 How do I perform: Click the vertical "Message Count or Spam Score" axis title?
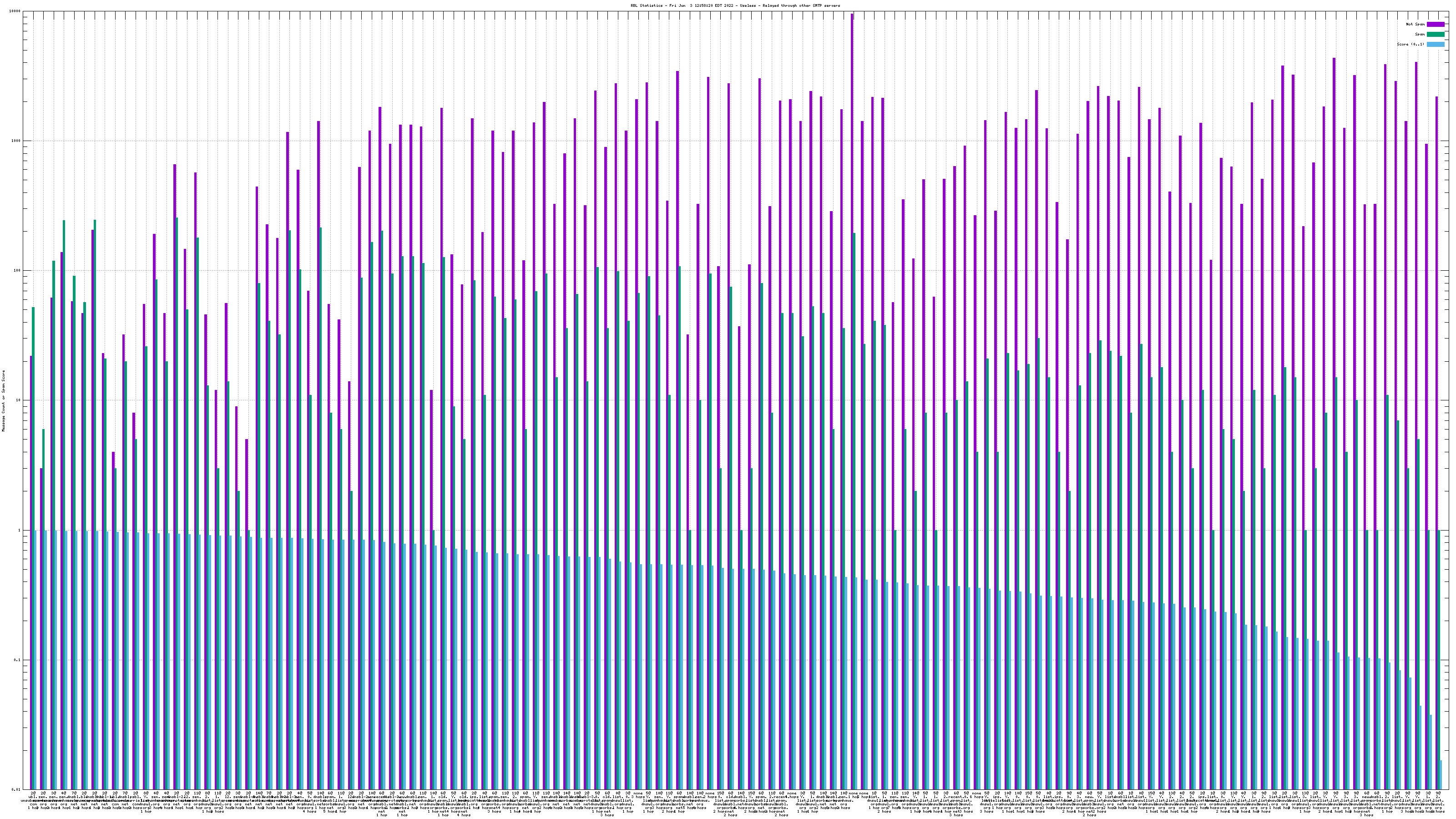point(3,401)
